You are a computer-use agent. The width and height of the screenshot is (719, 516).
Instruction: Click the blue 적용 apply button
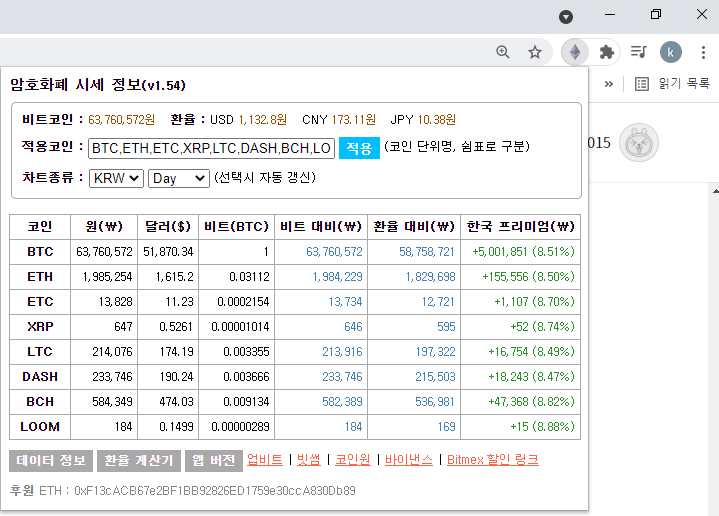(x=359, y=148)
